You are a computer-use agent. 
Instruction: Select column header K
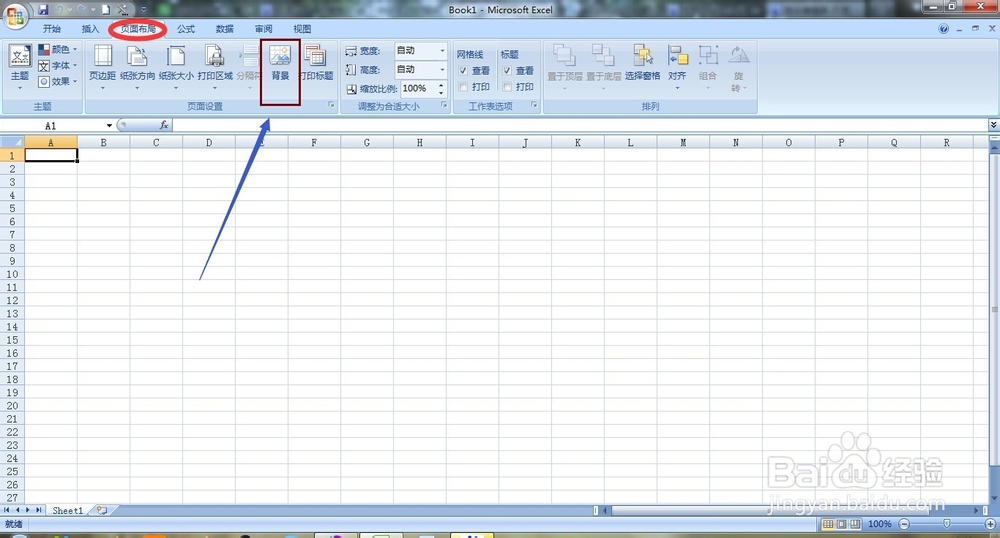pos(578,143)
